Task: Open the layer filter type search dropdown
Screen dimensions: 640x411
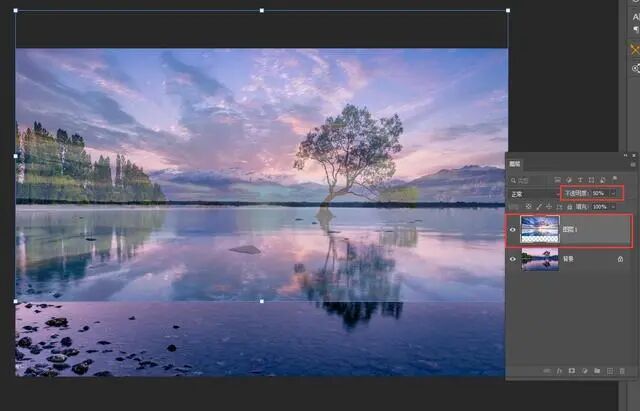Action: [x=529, y=180]
